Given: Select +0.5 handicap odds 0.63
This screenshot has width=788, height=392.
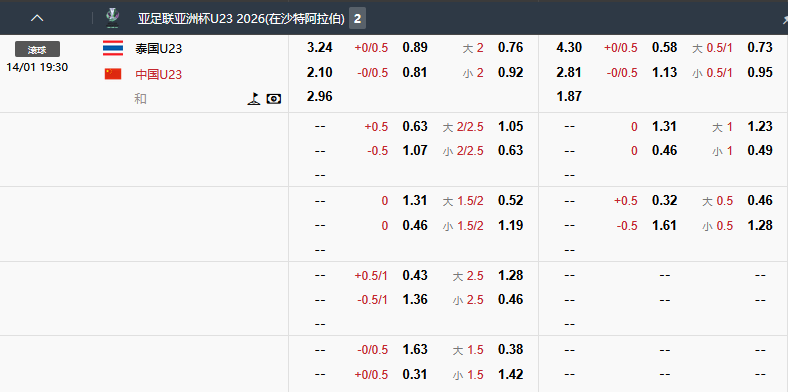Looking at the screenshot, I should (415, 126).
